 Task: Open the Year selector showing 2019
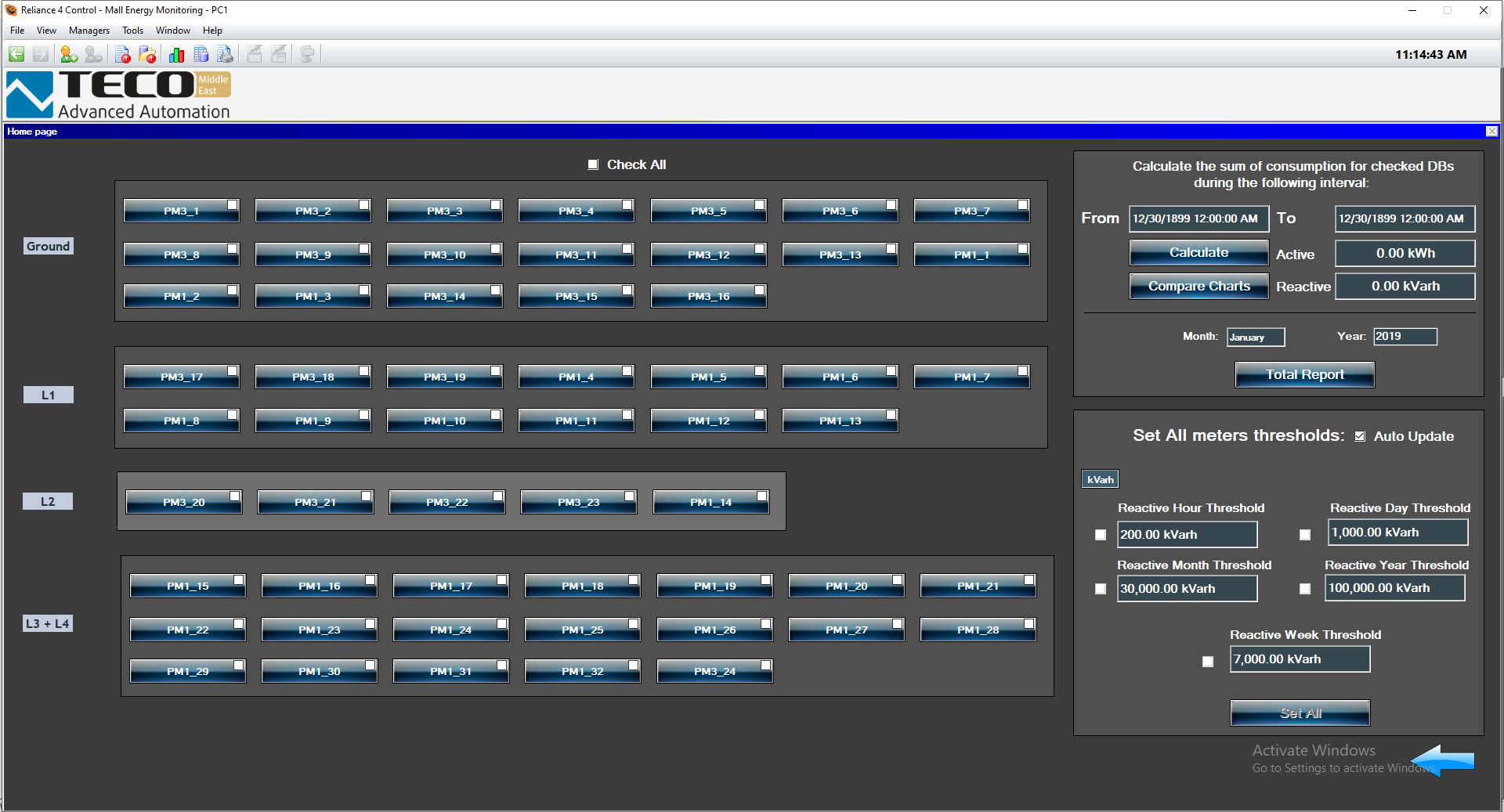point(1405,337)
